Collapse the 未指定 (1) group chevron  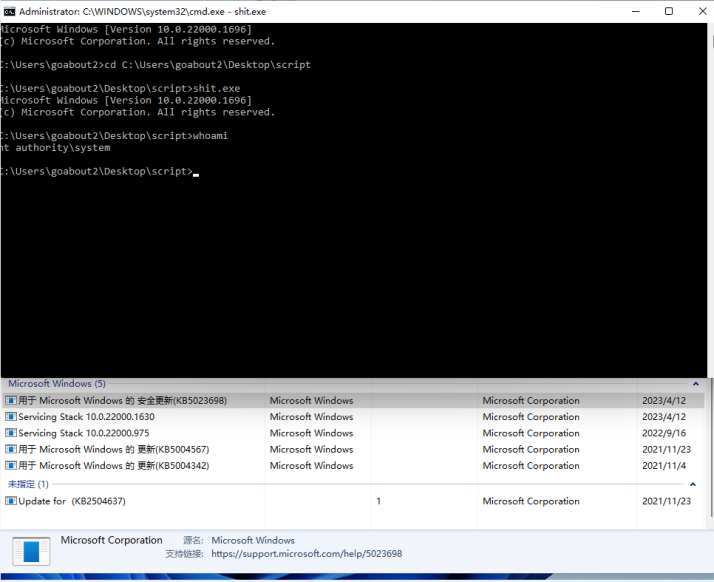tap(693, 484)
